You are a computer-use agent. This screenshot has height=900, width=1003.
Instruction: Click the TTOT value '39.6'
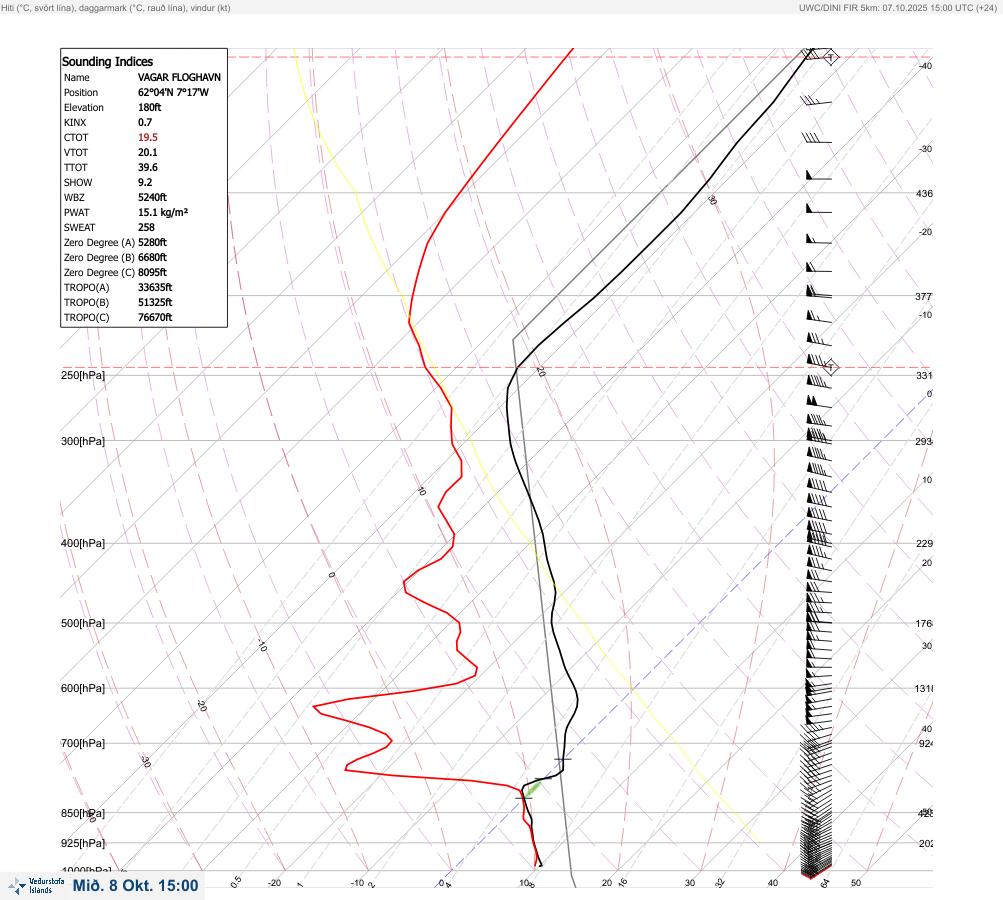pyautogui.click(x=148, y=167)
